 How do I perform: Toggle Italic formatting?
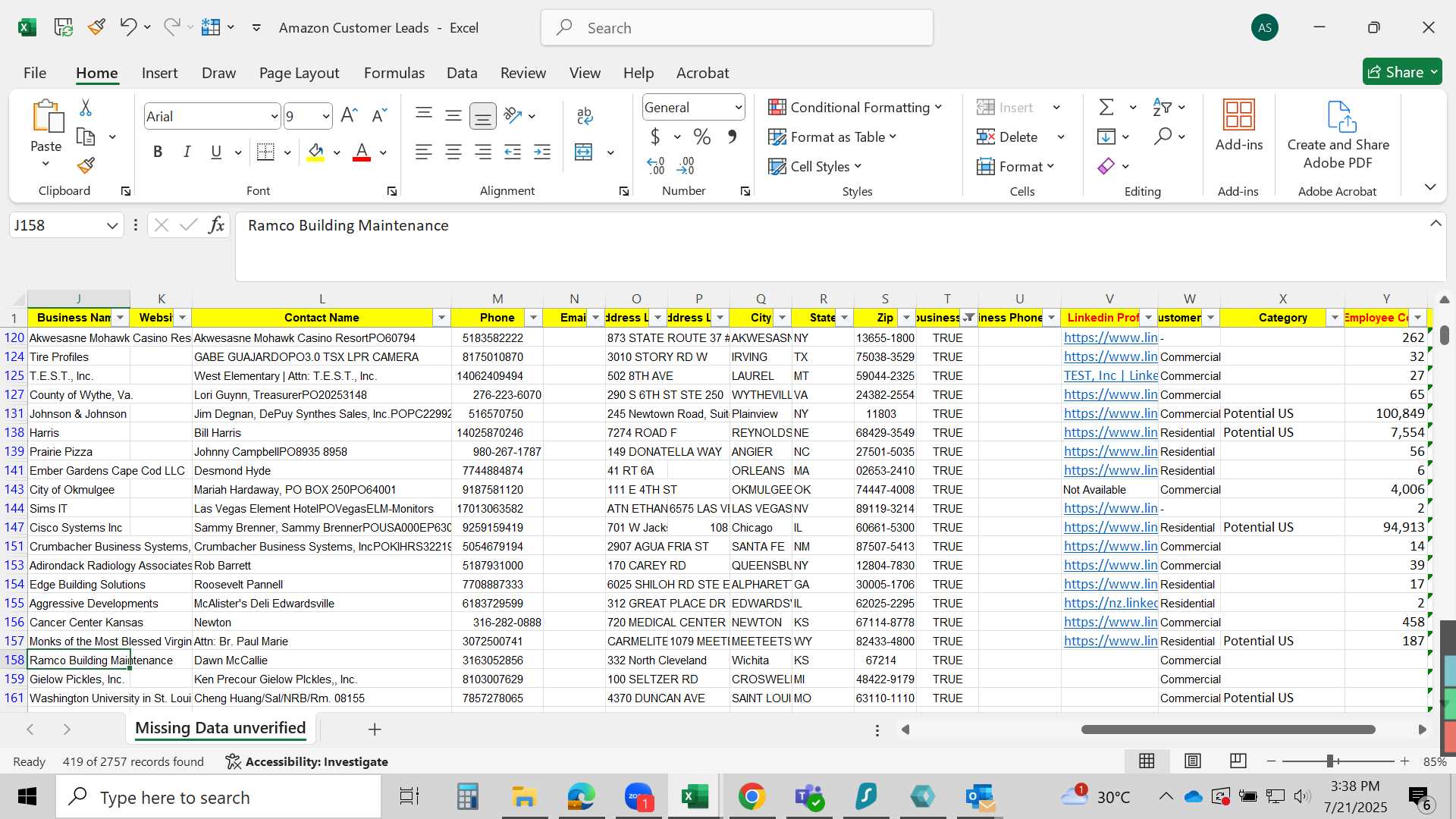pyautogui.click(x=187, y=152)
